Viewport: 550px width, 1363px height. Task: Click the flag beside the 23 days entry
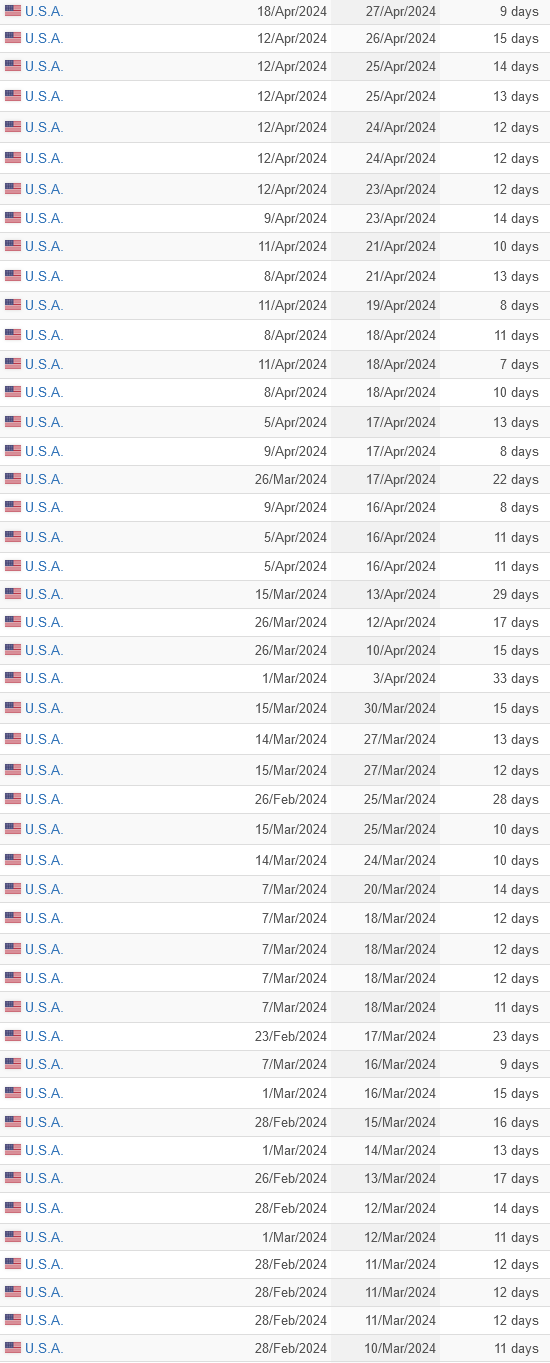click(13, 1036)
